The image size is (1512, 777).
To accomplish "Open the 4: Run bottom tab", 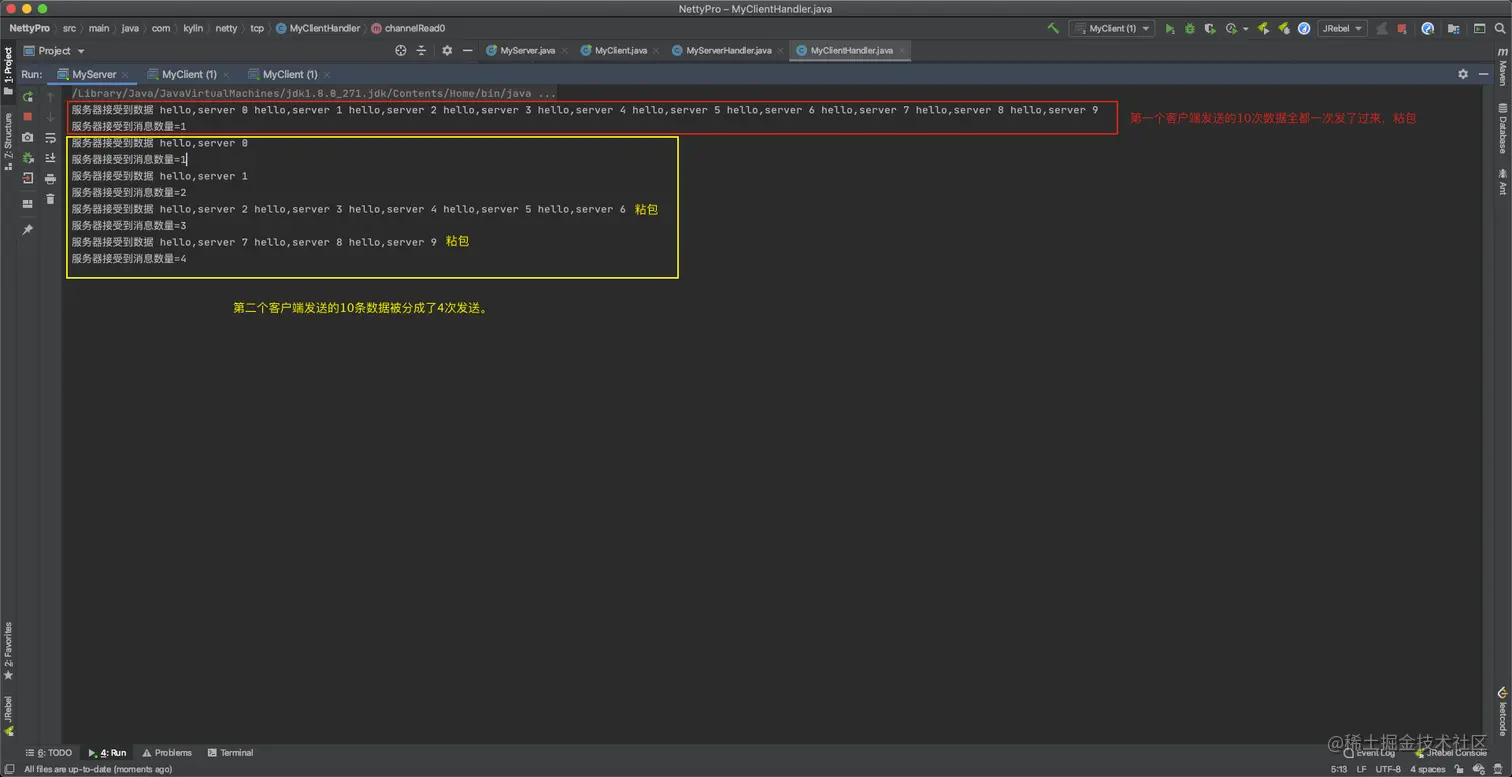I will point(108,753).
